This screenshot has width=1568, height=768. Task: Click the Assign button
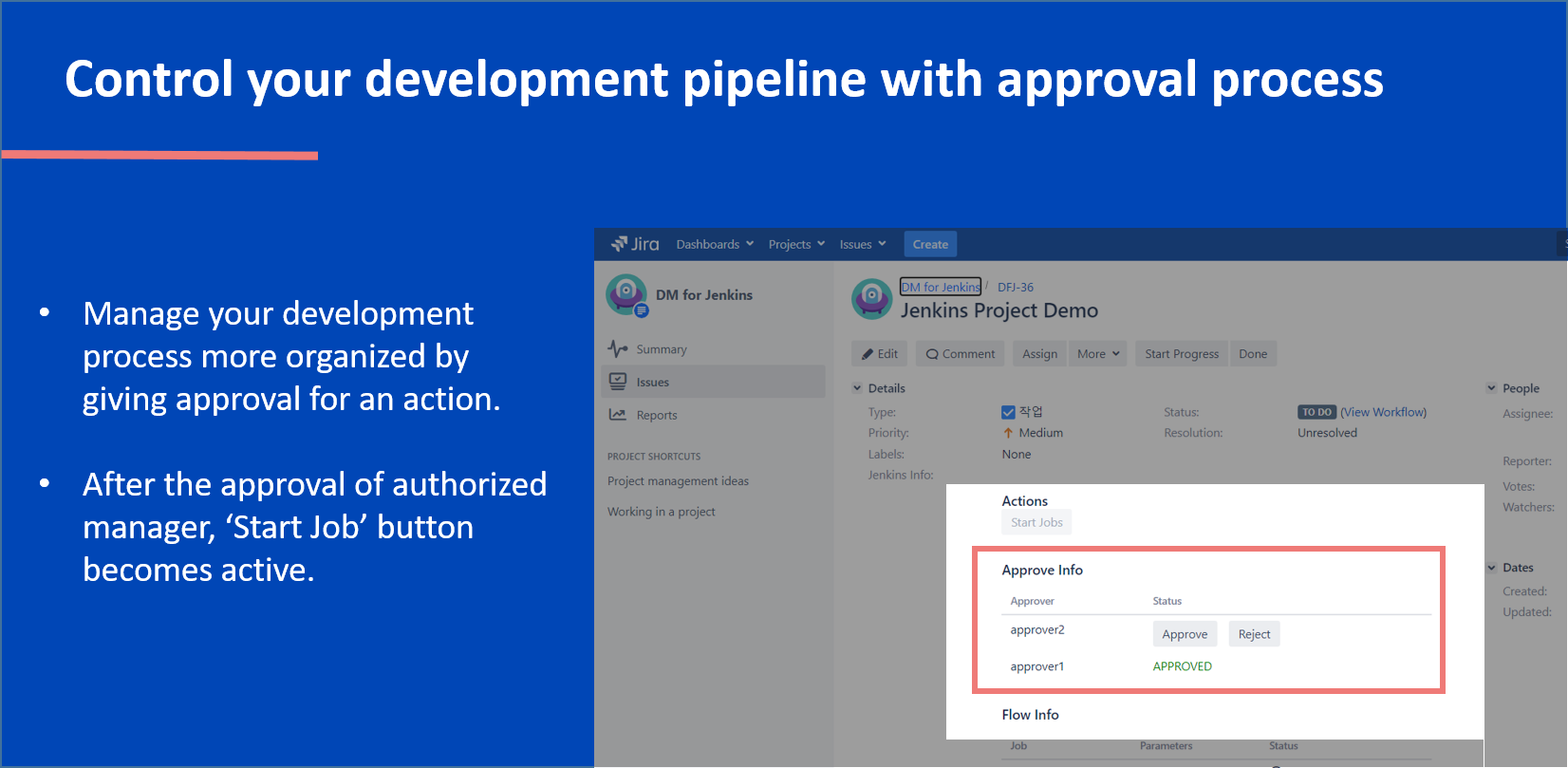(1040, 354)
